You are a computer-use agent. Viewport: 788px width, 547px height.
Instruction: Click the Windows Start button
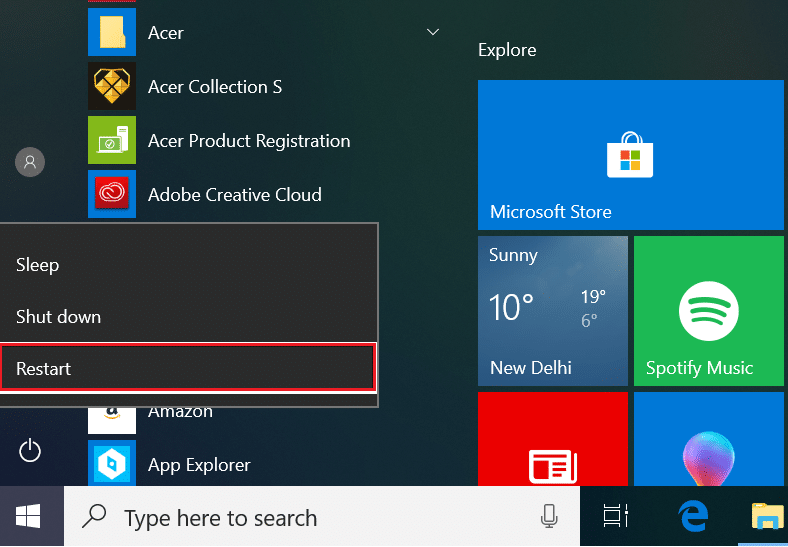(28, 517)
